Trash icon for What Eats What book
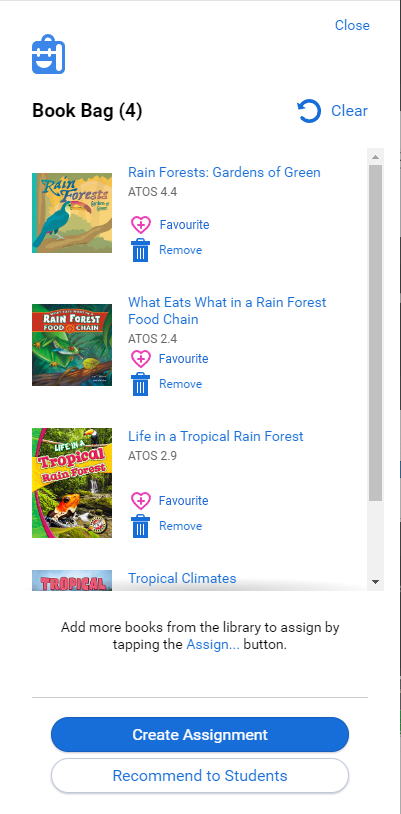 pyautogui.click(x=140, y=384)
